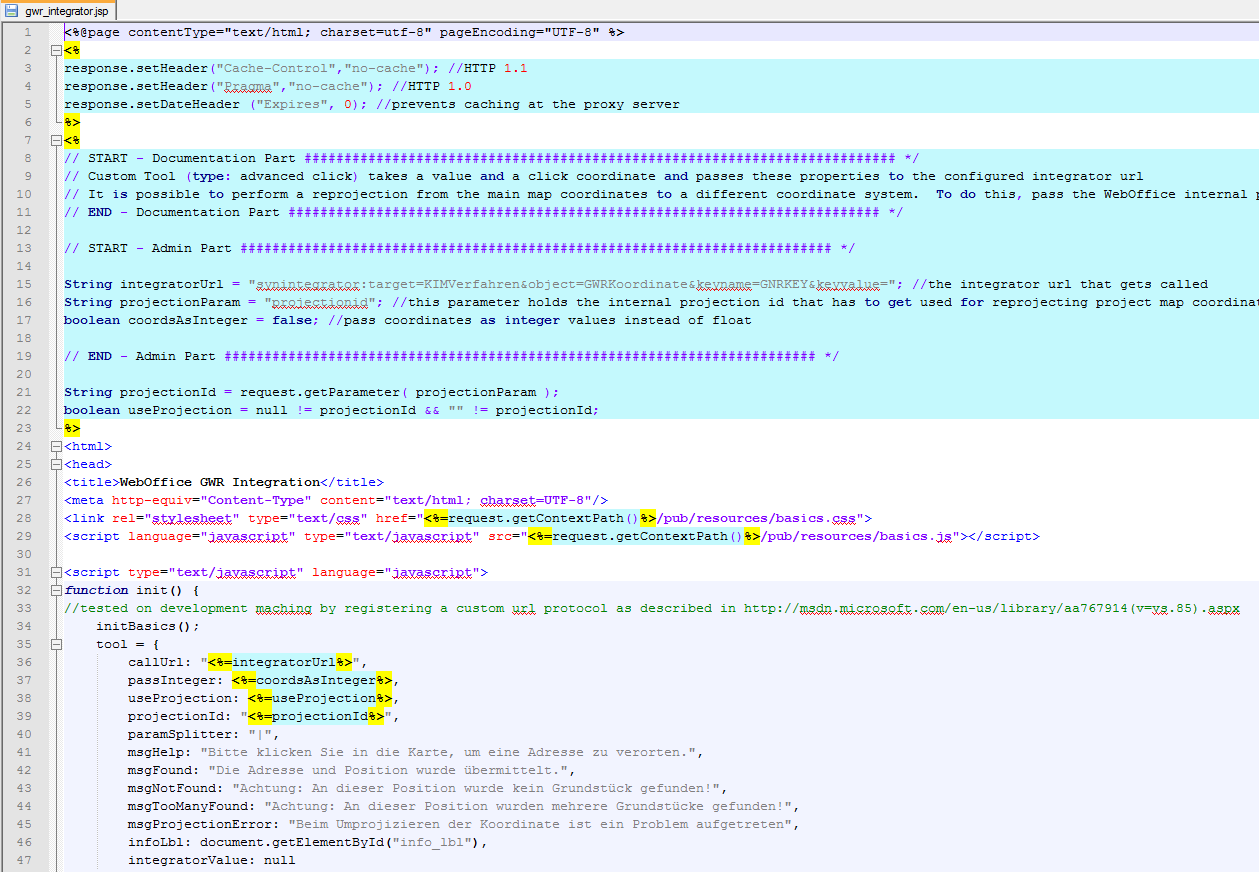This screenshot has height=872, width=1259.
Task: Click the floppy disk icon on the file tab
Action: 10,9
